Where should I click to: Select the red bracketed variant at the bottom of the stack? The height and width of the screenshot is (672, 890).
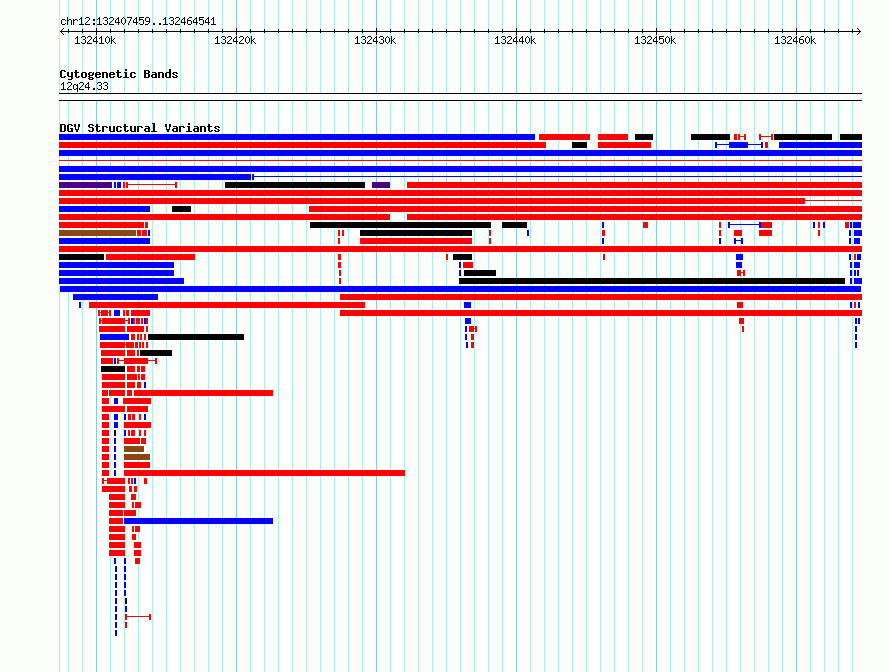click(x=138, y=616)
